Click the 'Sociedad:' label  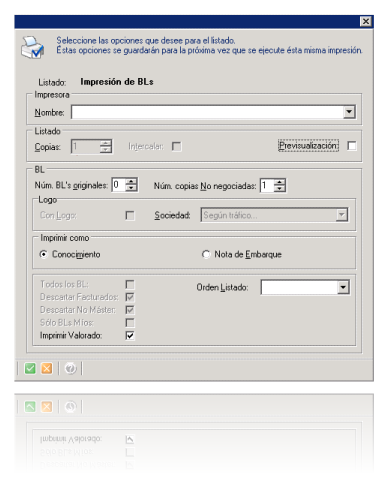172,215
